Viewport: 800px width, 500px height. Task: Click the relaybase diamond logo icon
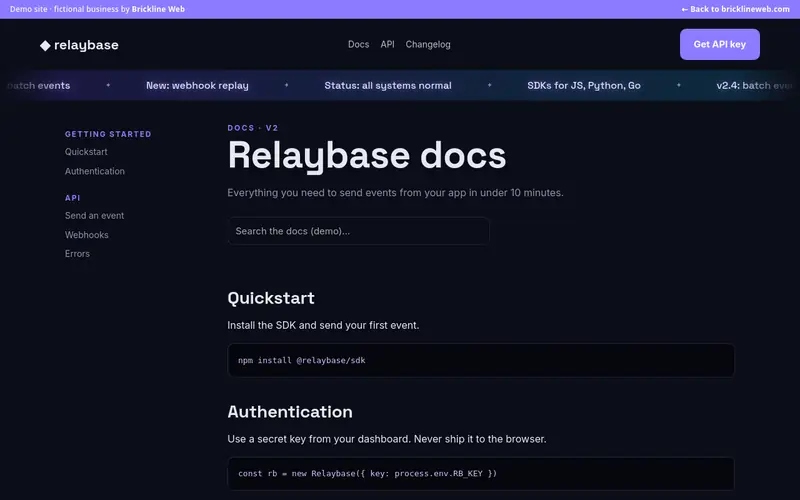(45, 45)
